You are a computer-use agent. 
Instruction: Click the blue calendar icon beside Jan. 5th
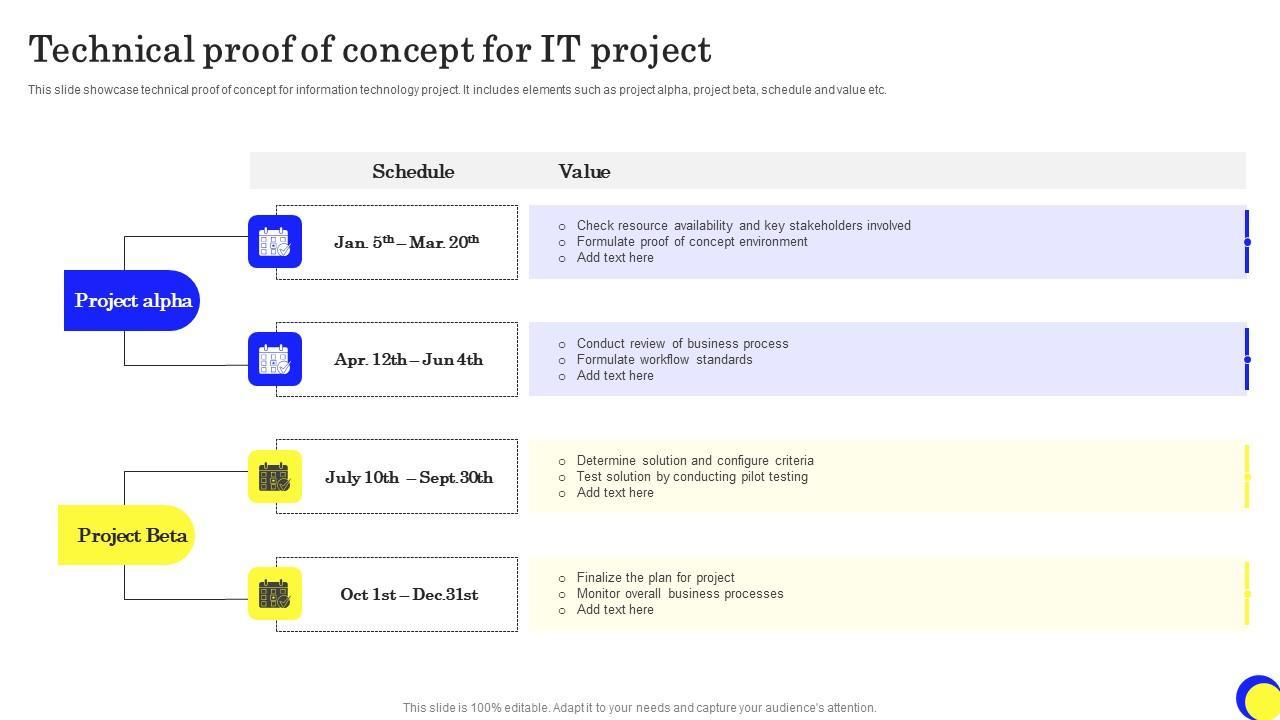click(275, 242)
